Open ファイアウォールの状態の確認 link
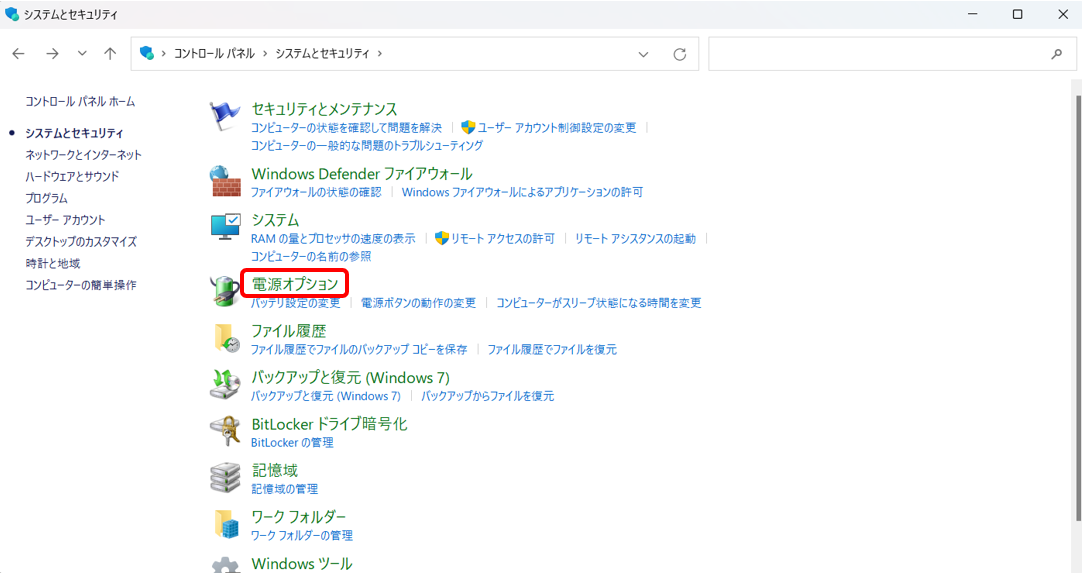 [x=316, y=192]
